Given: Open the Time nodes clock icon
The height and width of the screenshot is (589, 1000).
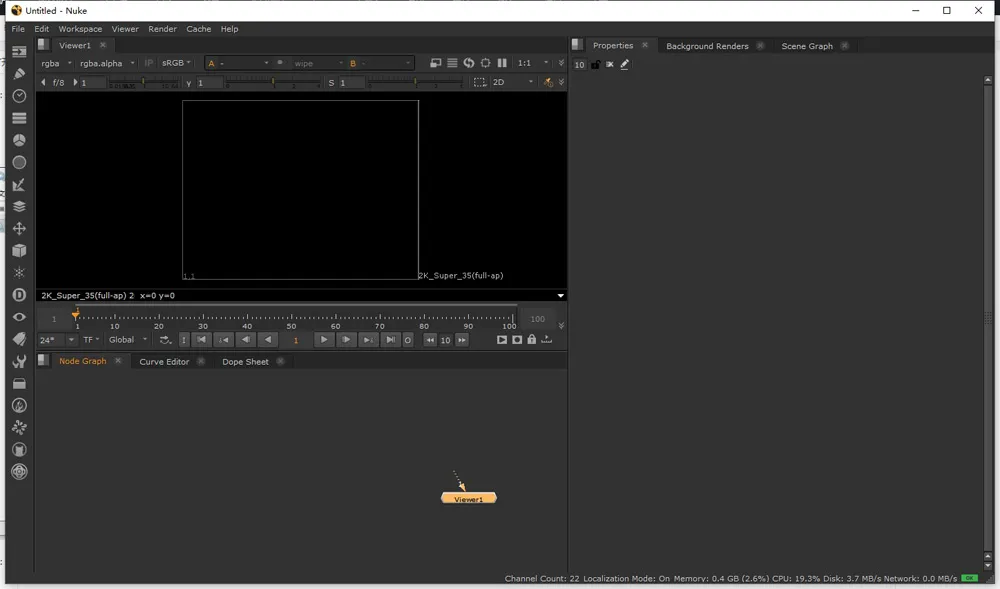Looking at the screenshot, I should 19,96.
